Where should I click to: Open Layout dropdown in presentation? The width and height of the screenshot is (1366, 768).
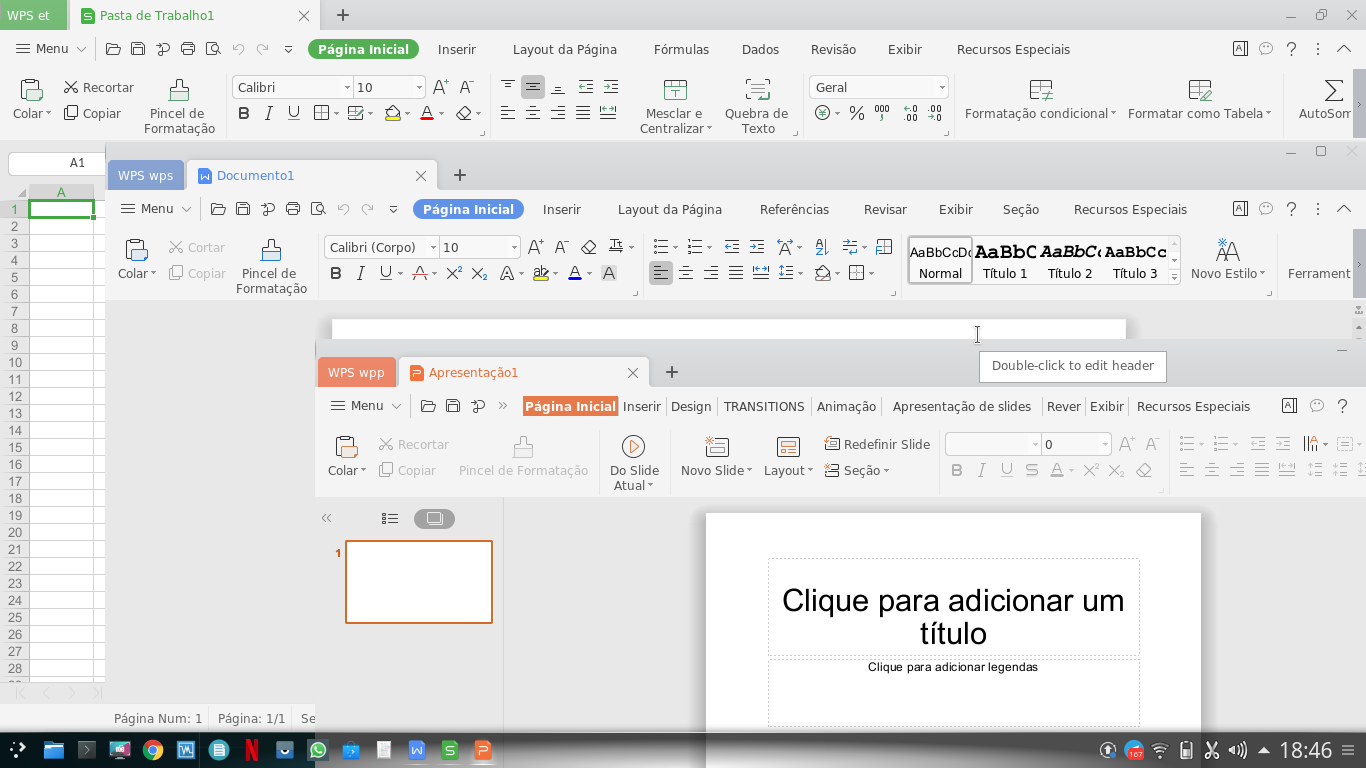tap(789, 457)
